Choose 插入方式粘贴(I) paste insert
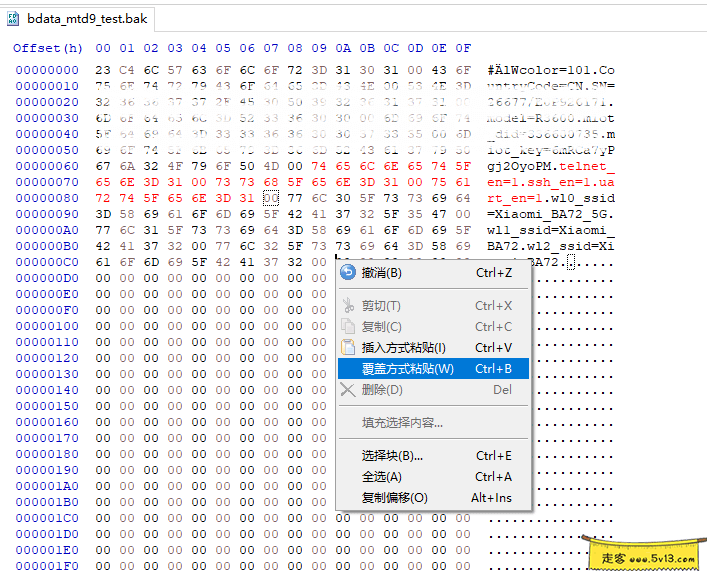Image resolution: width=707 pixels, height=571 pixels. point(433,347)
